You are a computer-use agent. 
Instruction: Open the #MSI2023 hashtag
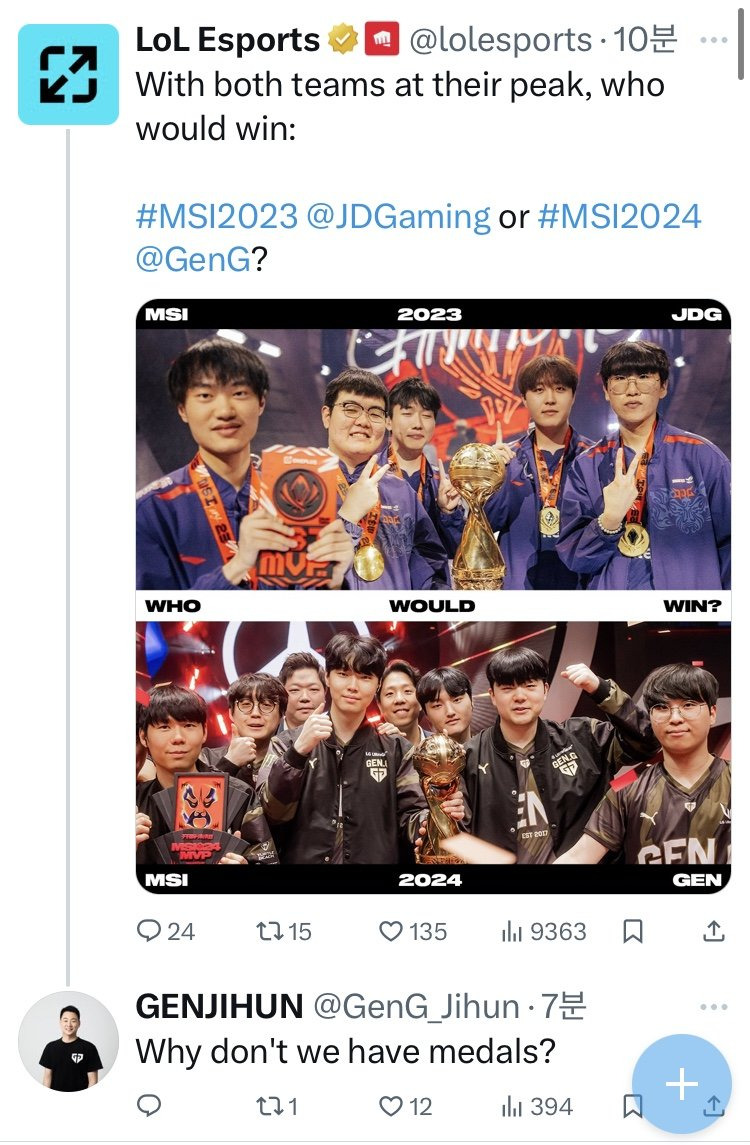coord(217,217)
